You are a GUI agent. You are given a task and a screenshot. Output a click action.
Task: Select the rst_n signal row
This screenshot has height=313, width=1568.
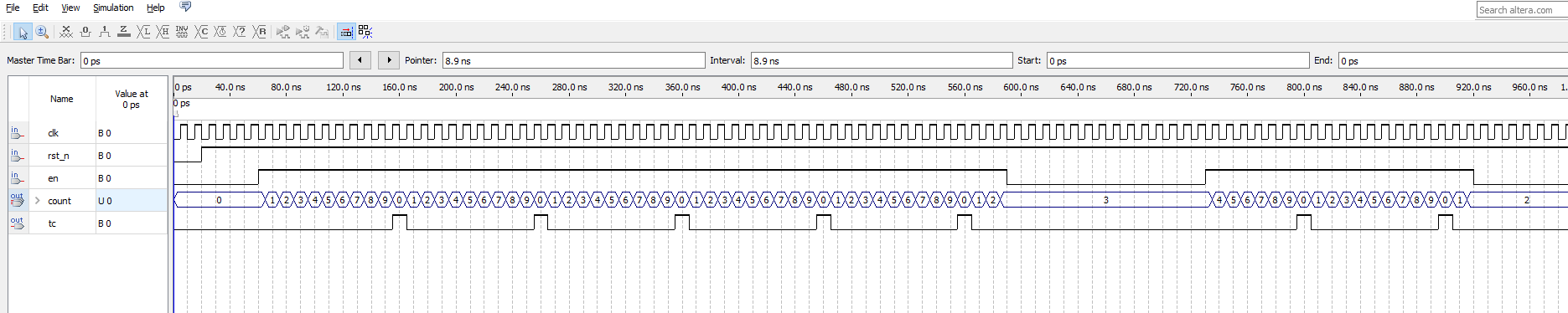[88, 156]
